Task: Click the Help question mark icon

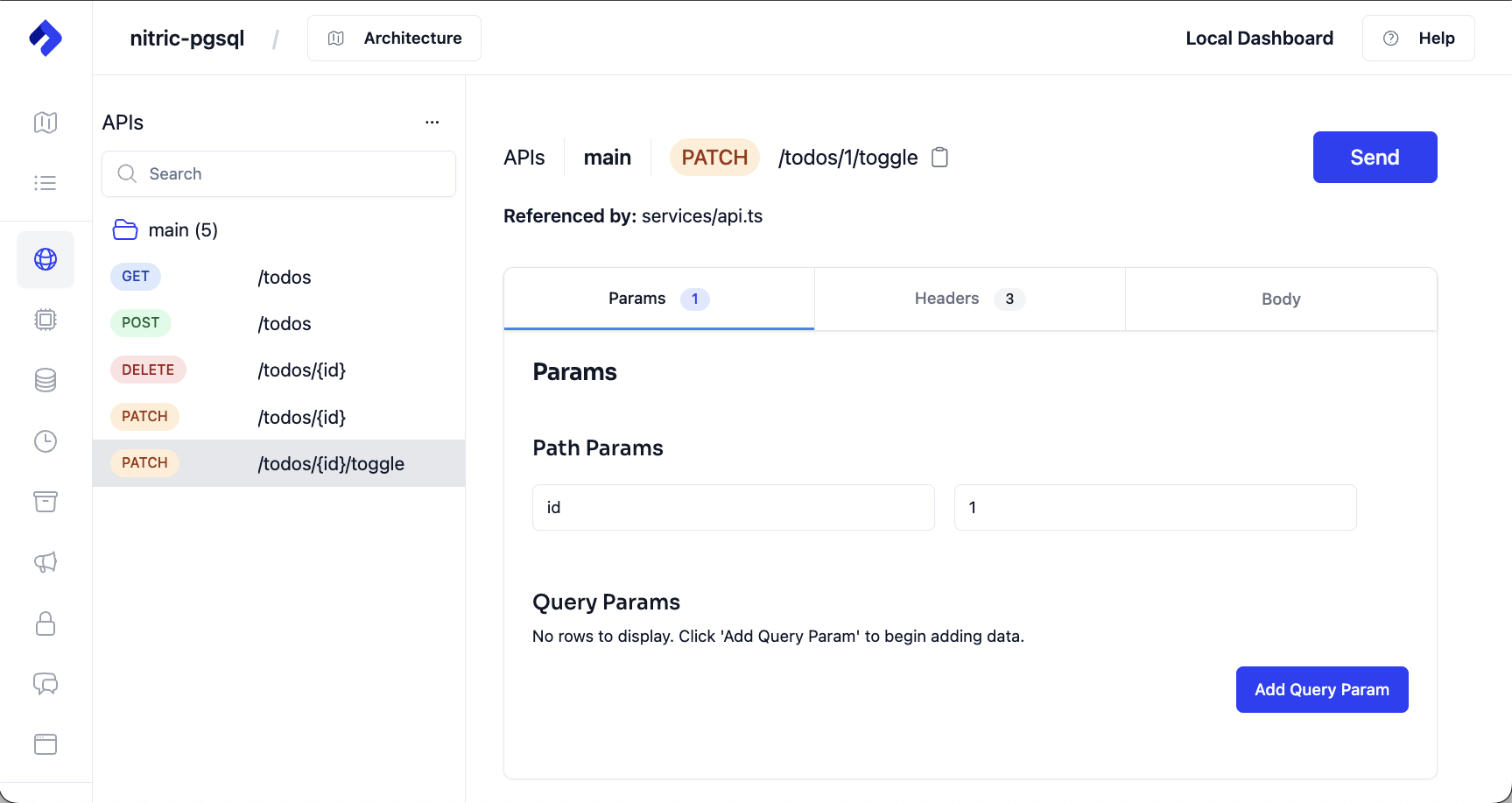Action: (x=1390, y=39)
